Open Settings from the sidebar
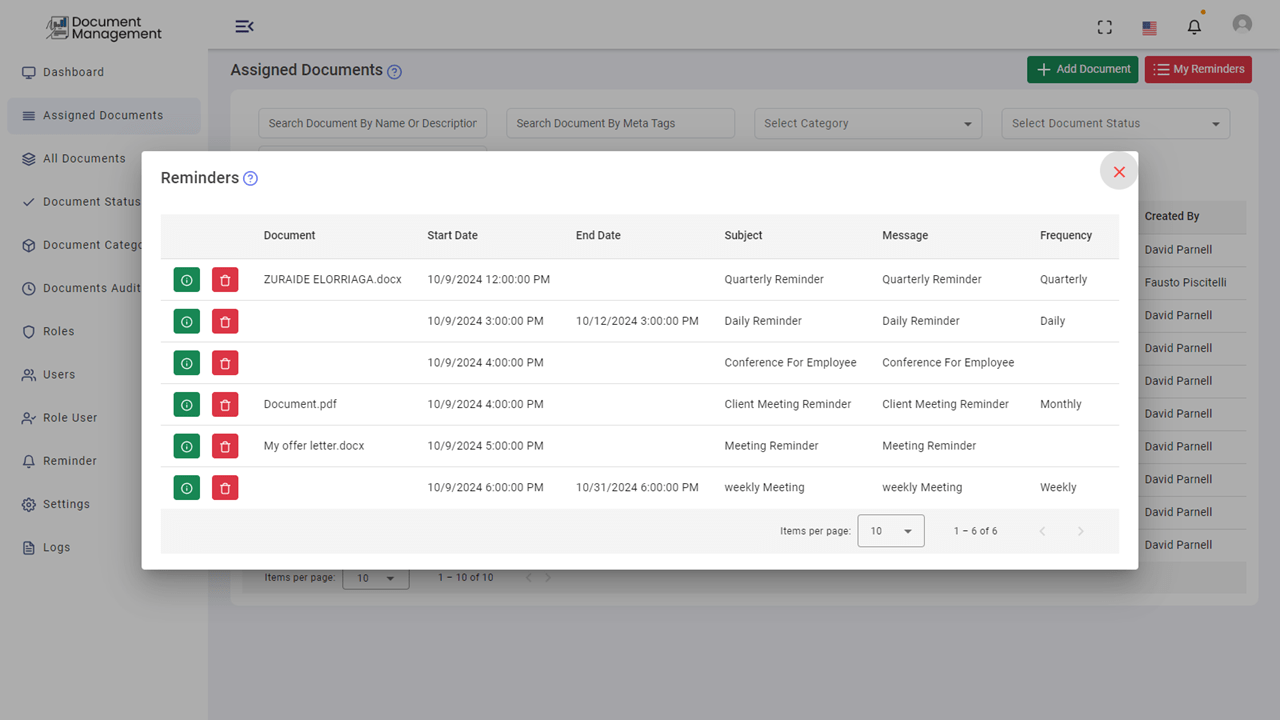This screenshot has width=1280, height=720. coord(66,504)
